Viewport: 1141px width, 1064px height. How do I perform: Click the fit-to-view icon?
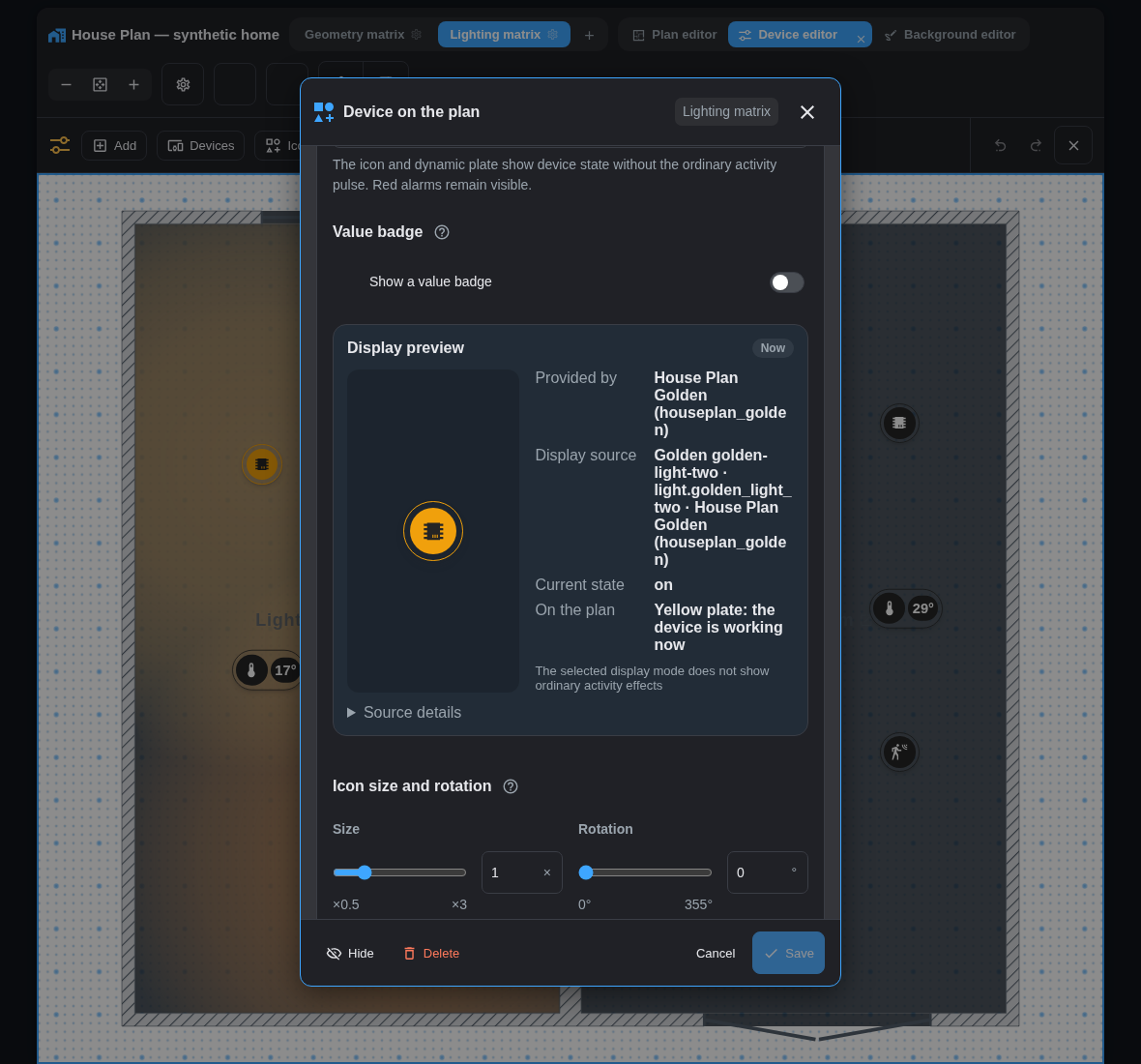[101, 84]
